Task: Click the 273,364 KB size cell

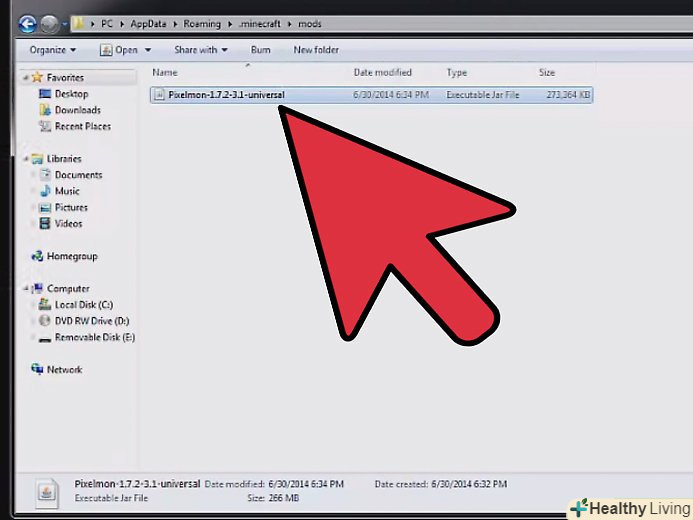Action: click(x=568, y=95)
